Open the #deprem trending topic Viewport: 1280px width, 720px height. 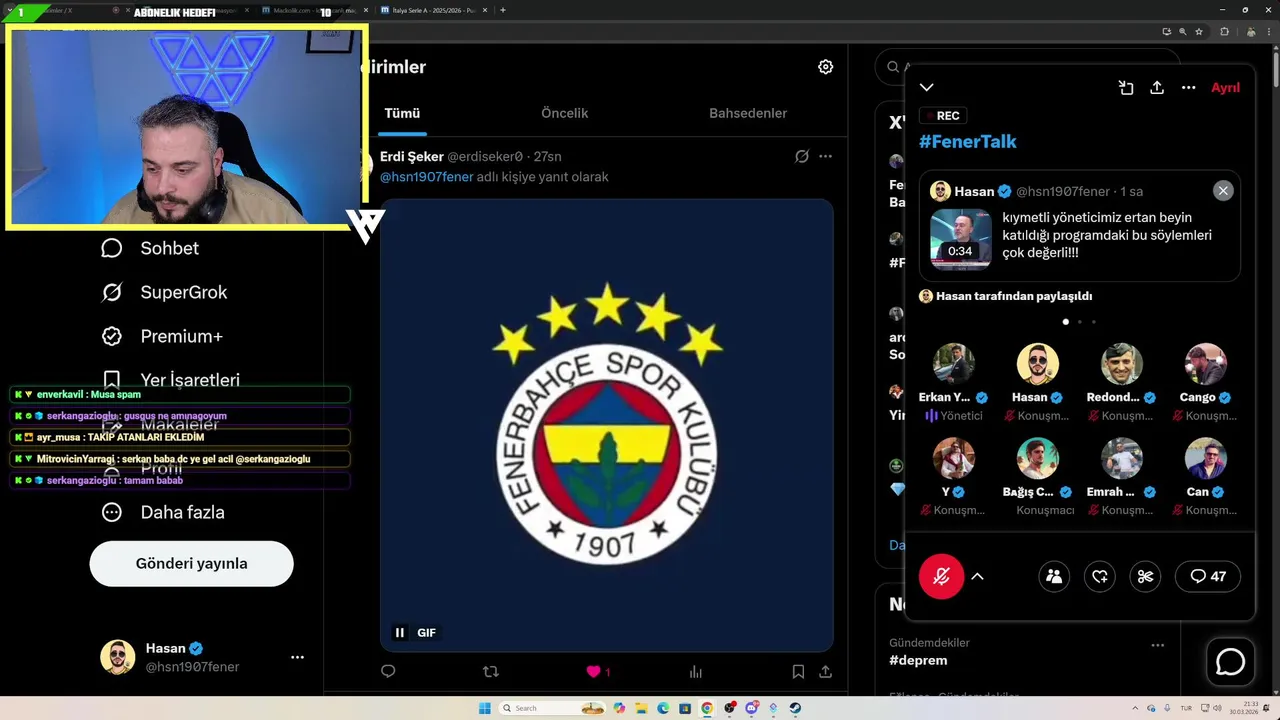click(x=918, y=660)
